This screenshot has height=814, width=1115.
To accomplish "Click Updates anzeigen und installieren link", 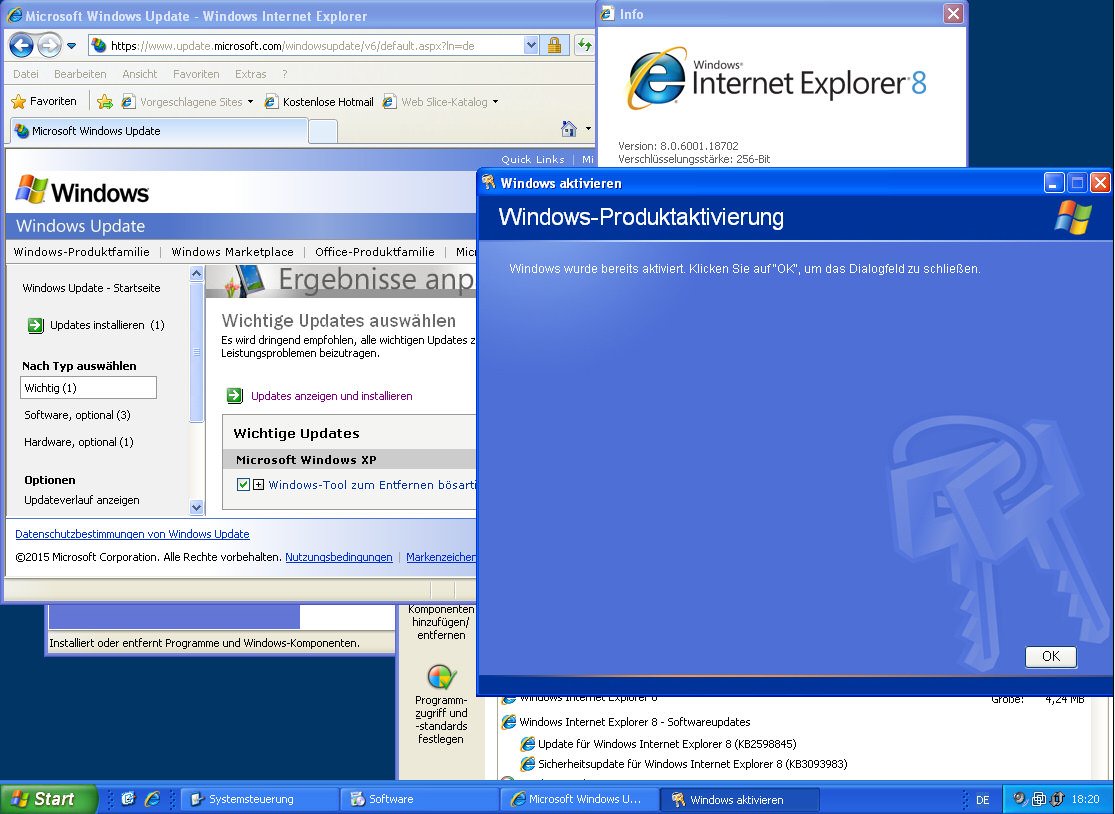I will (x=331, y=396).
